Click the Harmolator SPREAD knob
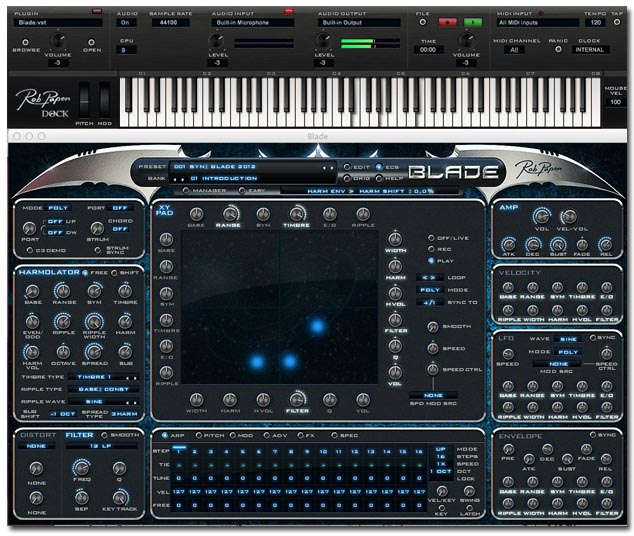Image resolution: width=634 pixels, height=536 pixels. pyautogui.click(x=94, y=352)
